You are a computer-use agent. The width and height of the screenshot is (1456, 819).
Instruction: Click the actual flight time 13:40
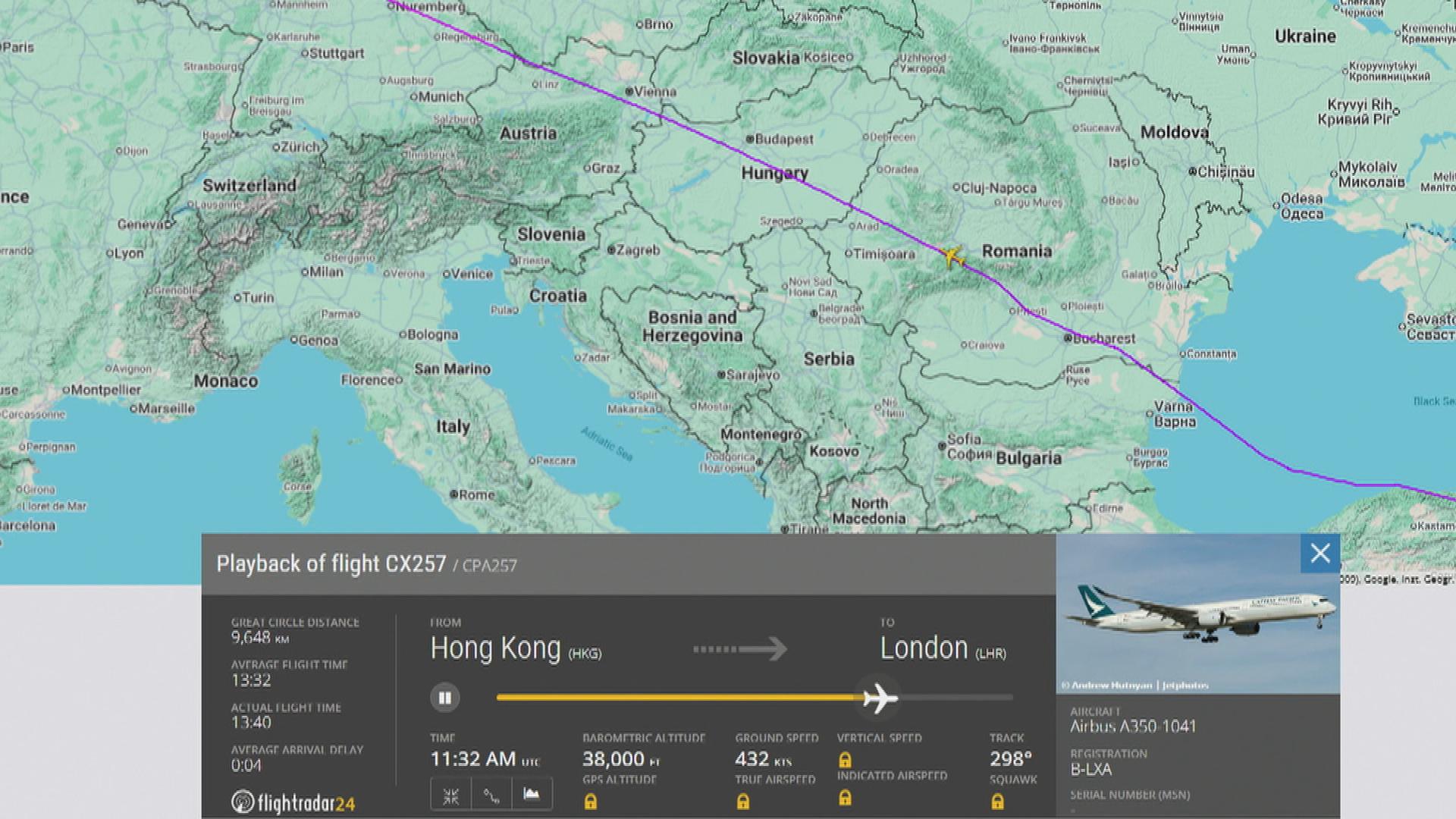251,723
